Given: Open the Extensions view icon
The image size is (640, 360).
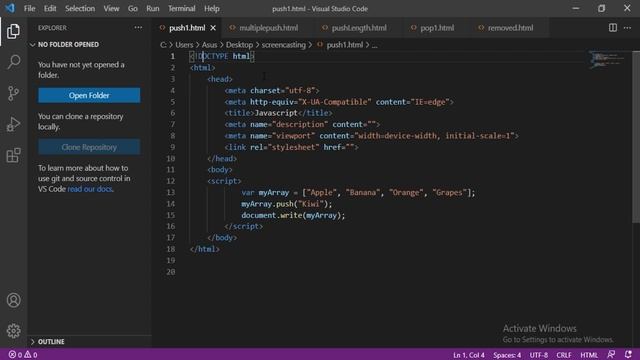Looking at the screenshot, I should pyautogui.click(x=13, y=155).
